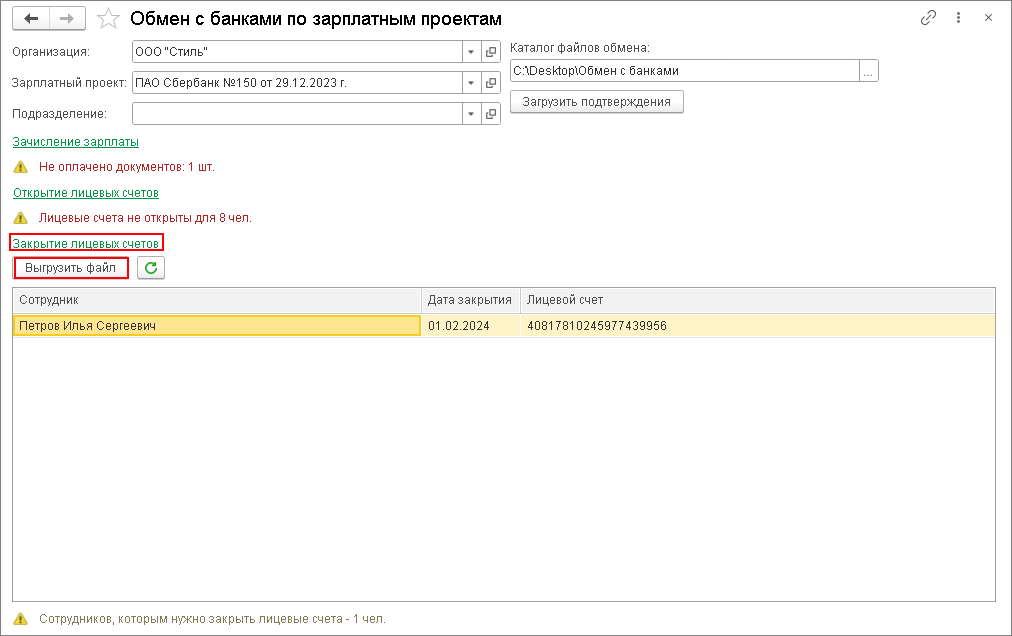Viewport: 1012px width, 636px height.
Task: Sort by the Дата закрытия column header
Action: pyautogui.click(x=470, y=299)
